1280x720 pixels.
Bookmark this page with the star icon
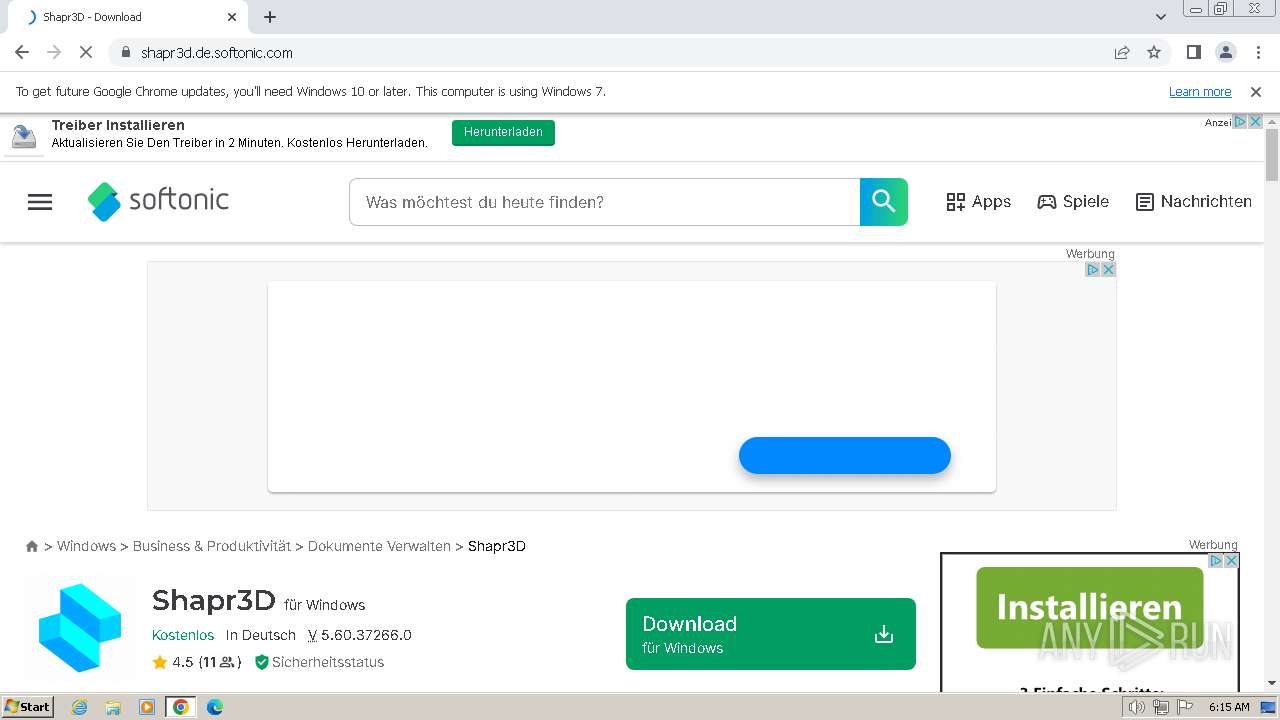click(1154, 52)
